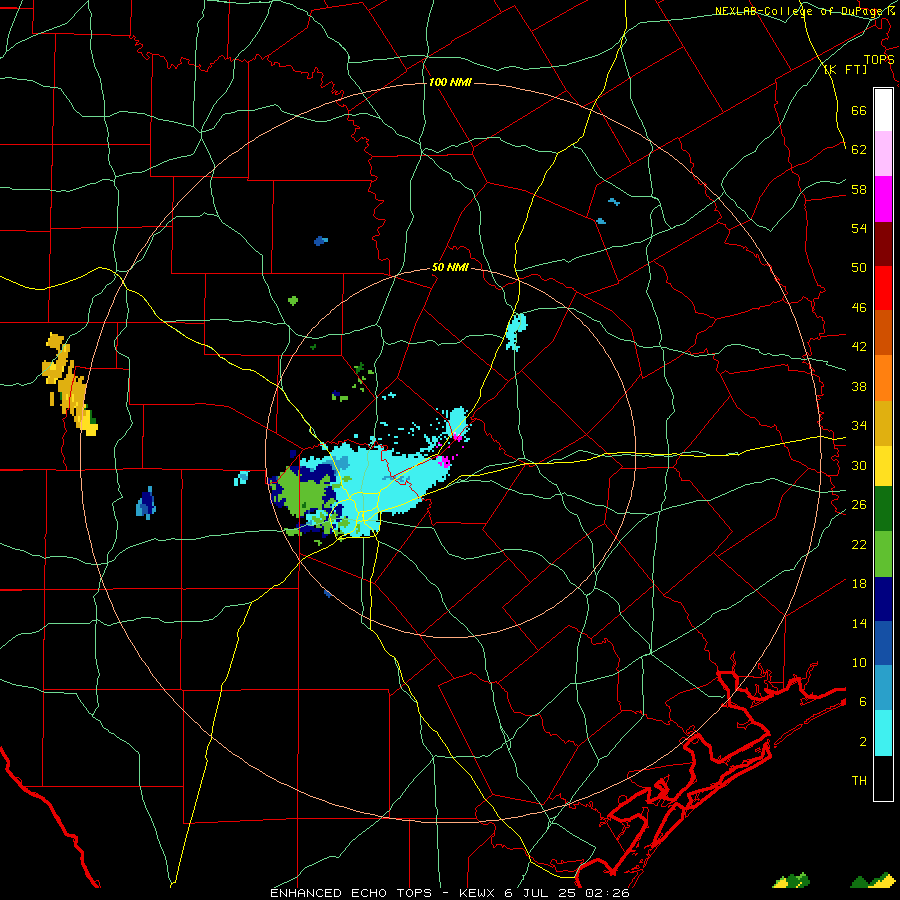Pick the bright red legend swatch
Image resolution: width=900 pixels, height=900 pixels.
click(883, 288)
